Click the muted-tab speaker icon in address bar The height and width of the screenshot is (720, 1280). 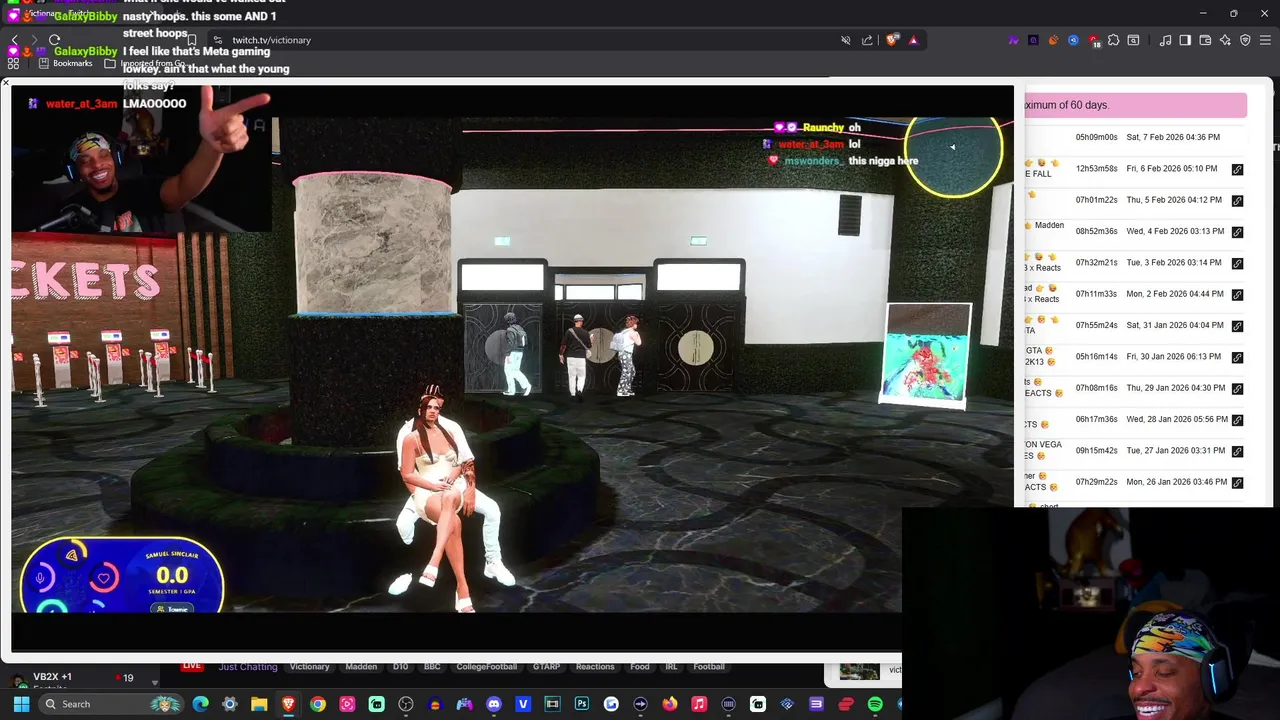pyautogui.click(x=846, y=40)
